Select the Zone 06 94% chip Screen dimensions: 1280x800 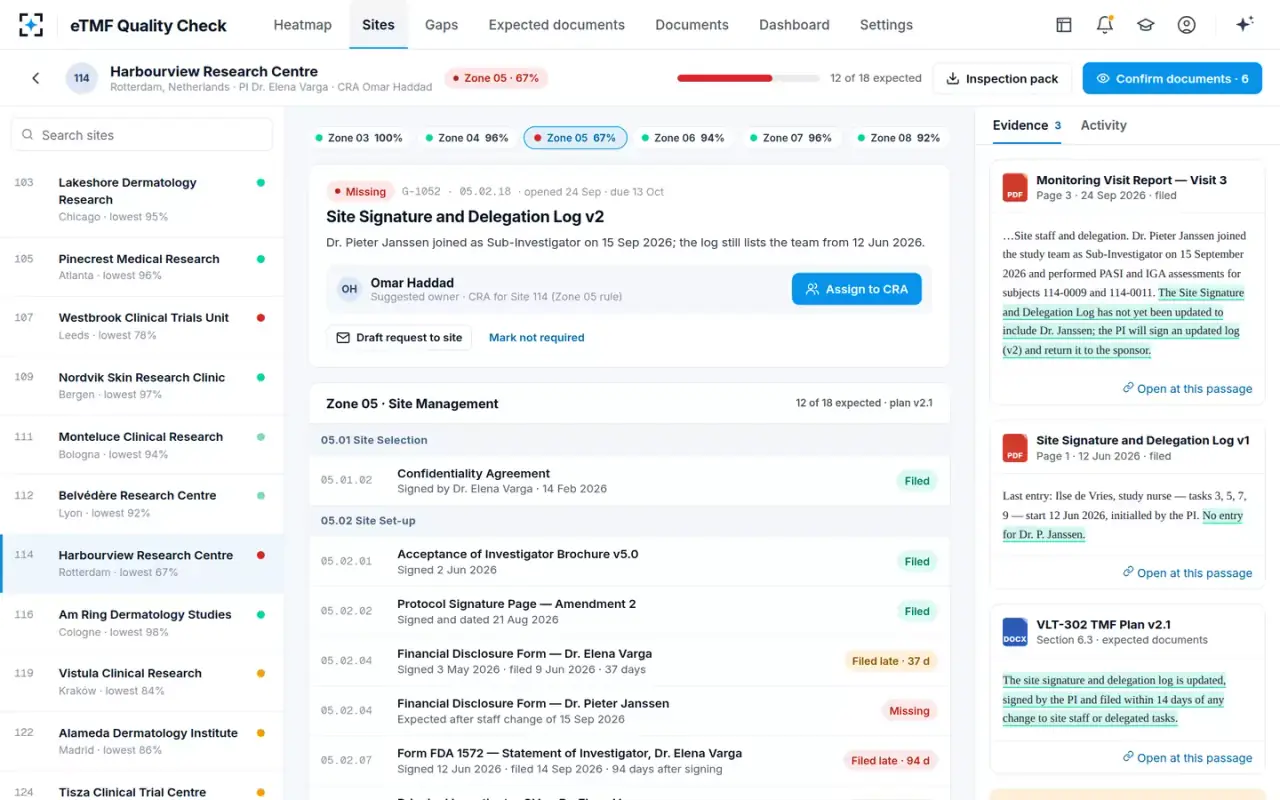click(682, 138)
